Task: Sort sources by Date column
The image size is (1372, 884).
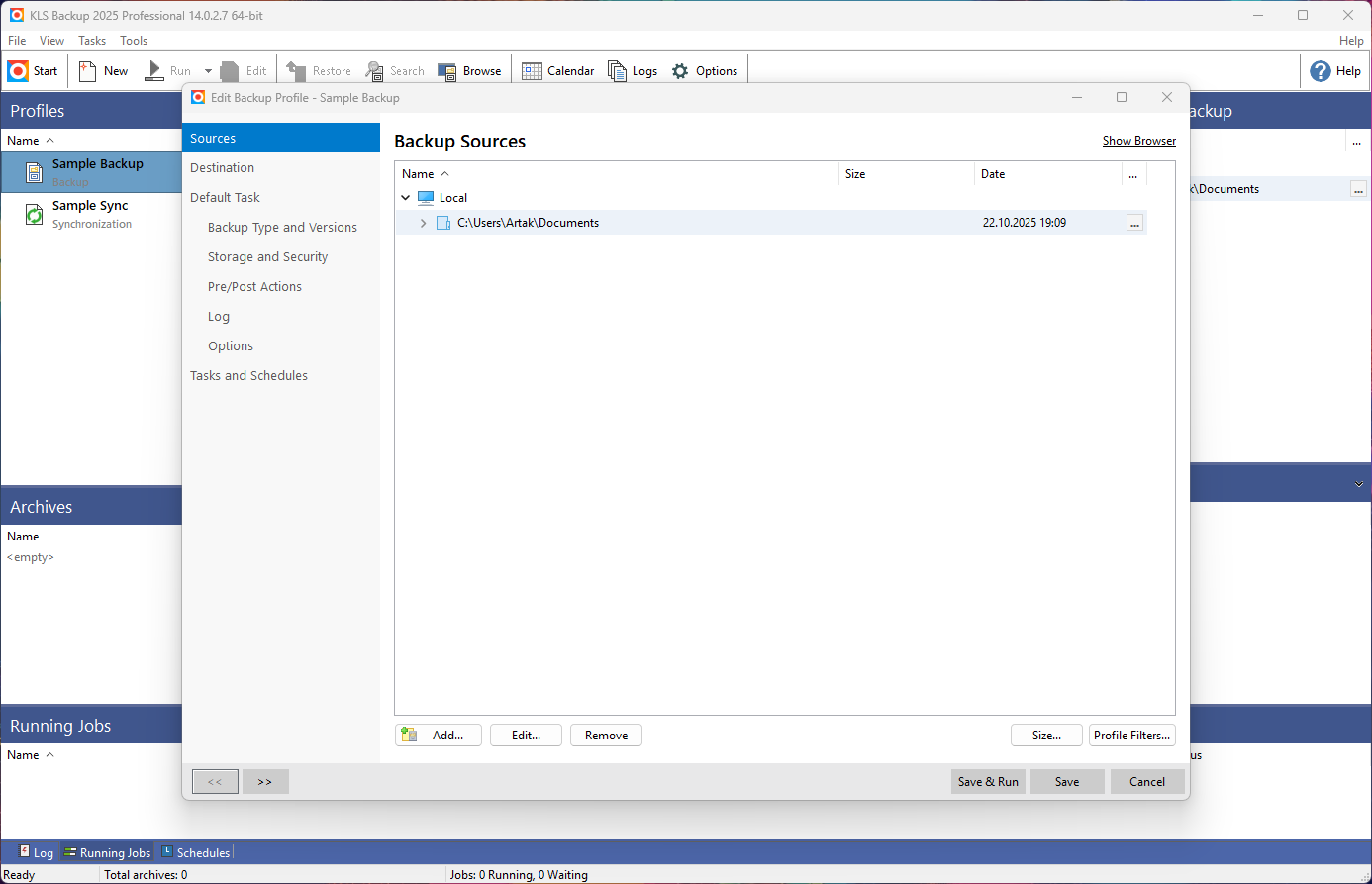Action: (1047, 174)
